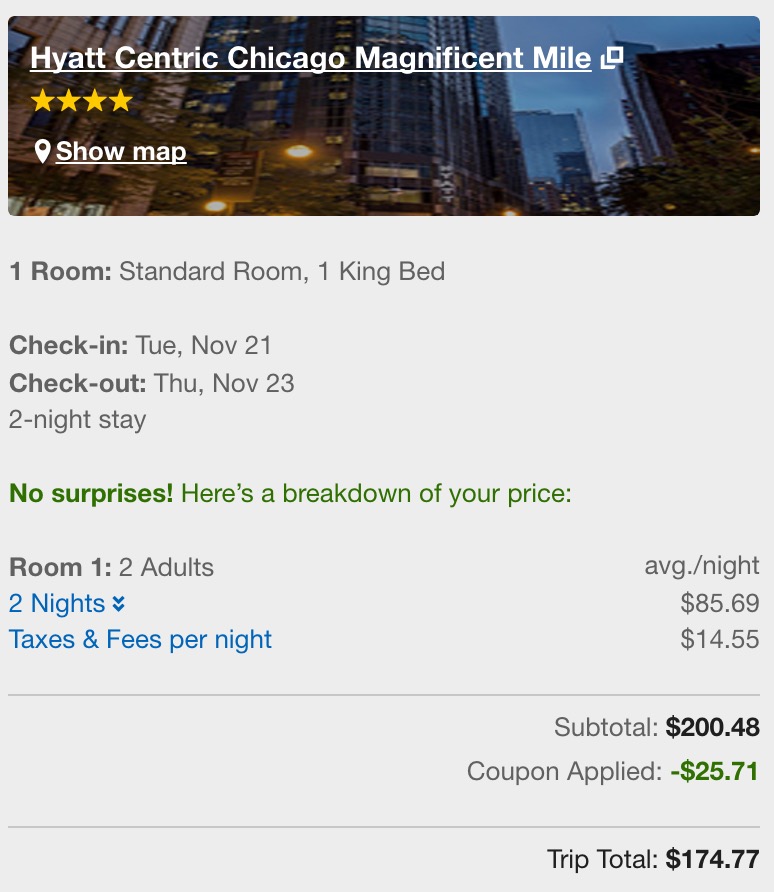This screenshot has width=774, height=892.
Task: Click the map pin icon
Action: (42, 152)
